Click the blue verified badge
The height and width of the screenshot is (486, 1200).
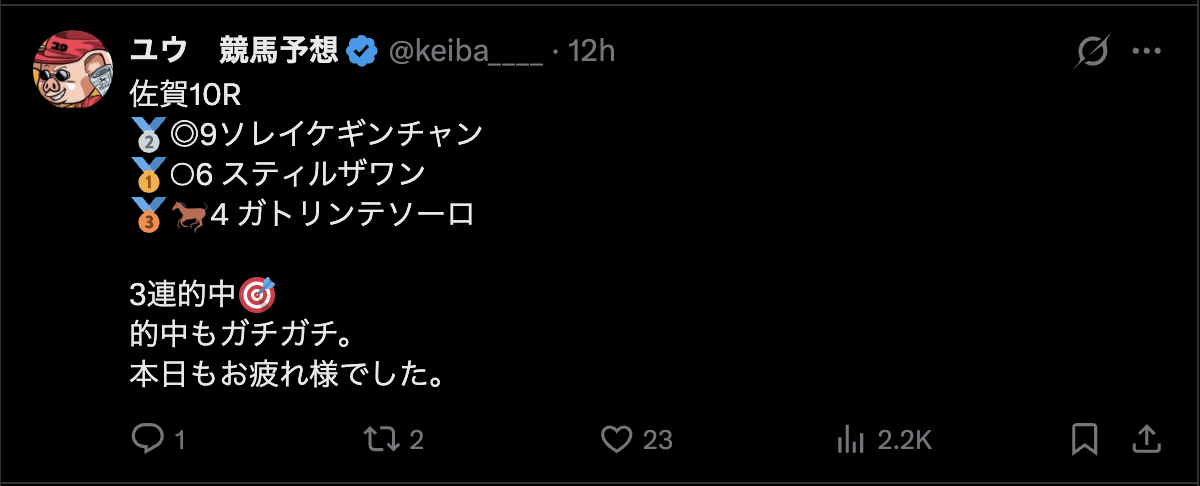tap(361, 51)
